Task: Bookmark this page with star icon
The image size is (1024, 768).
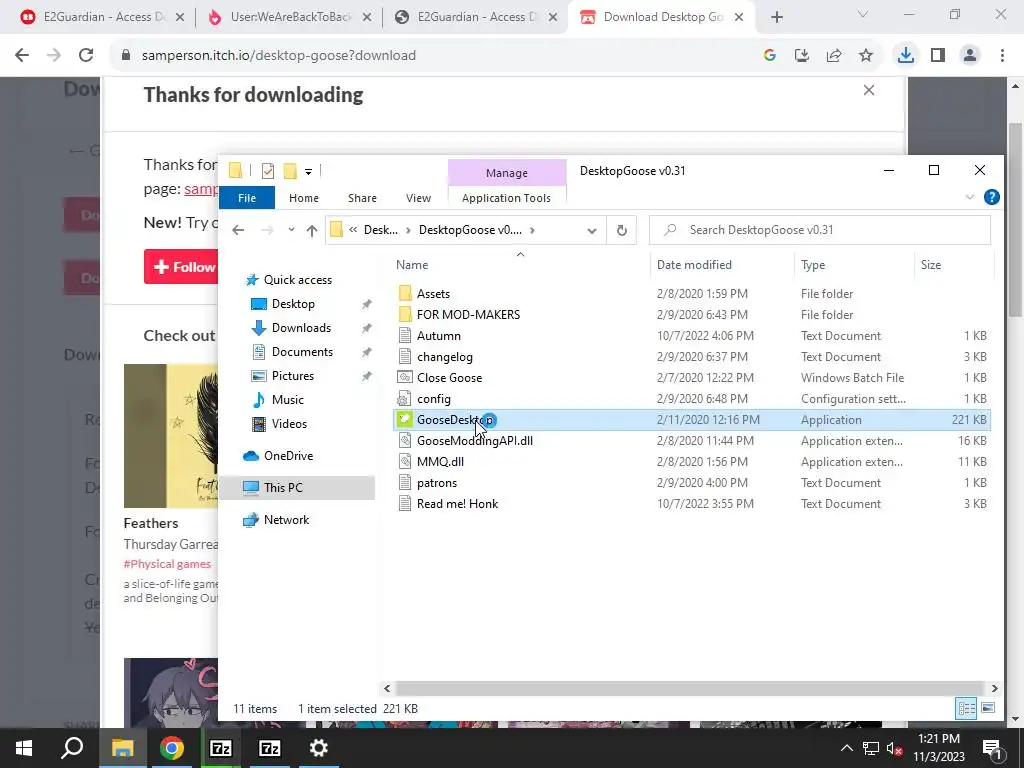Action: [866, 56]
